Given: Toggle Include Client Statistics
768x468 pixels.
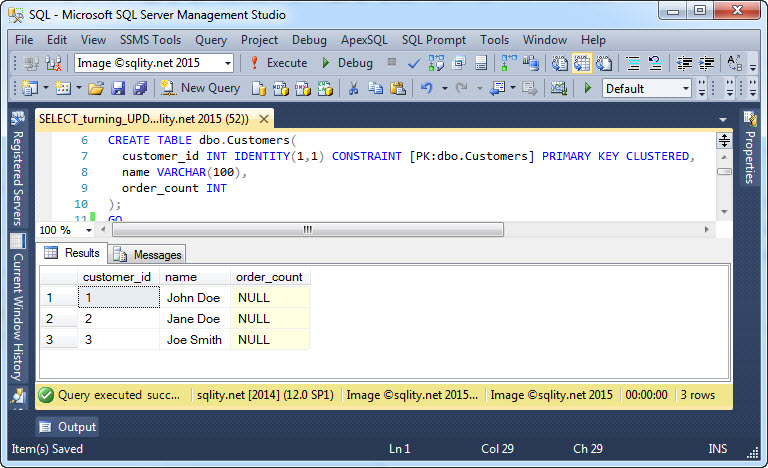Looking at the screenshot, I should (531, 63).
